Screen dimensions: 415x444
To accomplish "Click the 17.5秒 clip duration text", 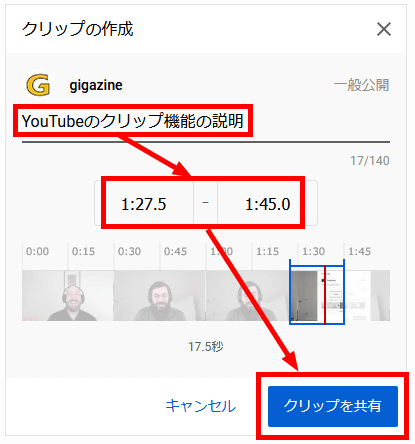I will (206, 347).
